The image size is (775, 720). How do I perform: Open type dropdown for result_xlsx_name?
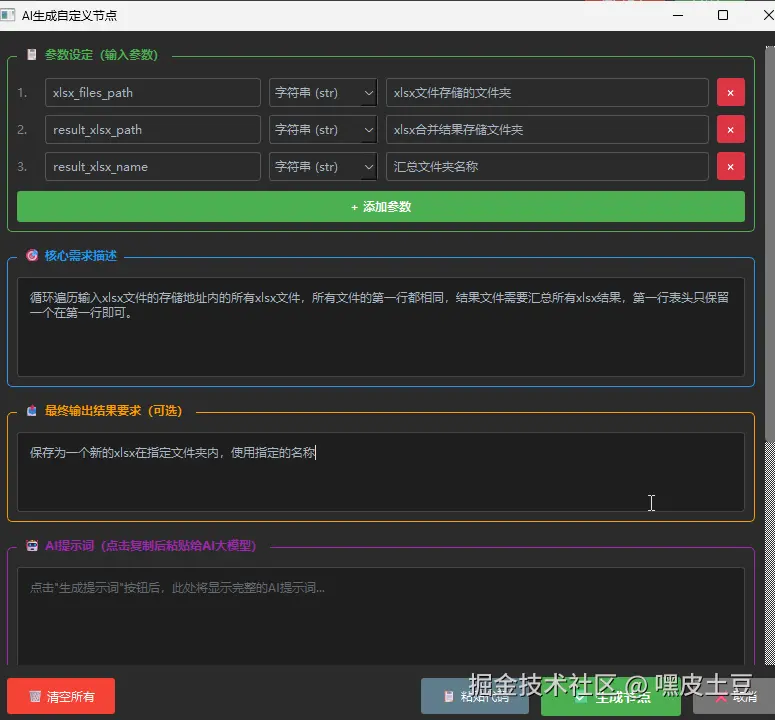323,167
